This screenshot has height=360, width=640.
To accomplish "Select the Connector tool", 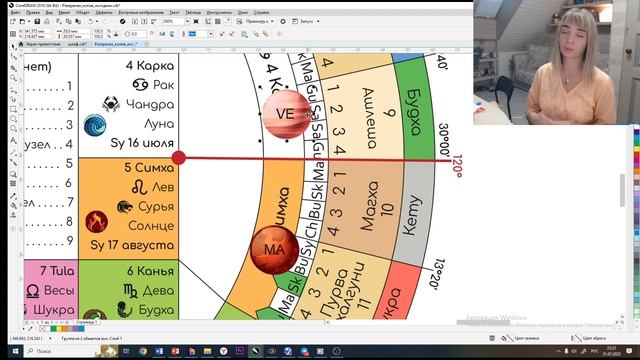I will 13,162.
